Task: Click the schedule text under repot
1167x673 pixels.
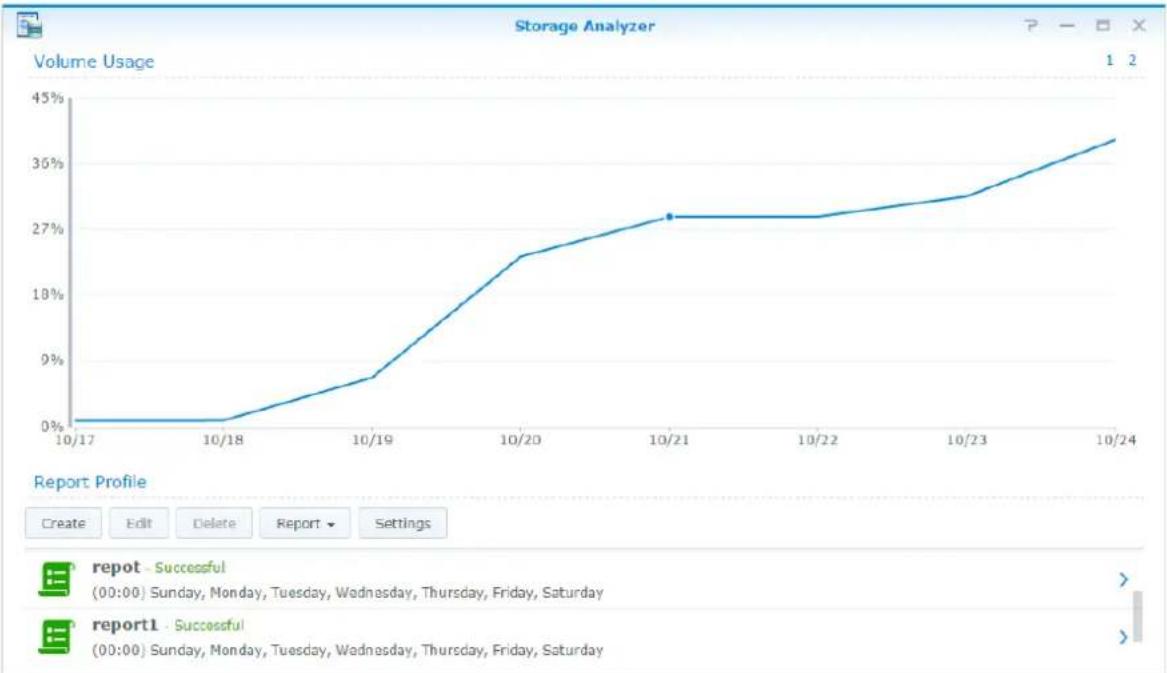Action: pyautogui.click(x=348, y=593)
